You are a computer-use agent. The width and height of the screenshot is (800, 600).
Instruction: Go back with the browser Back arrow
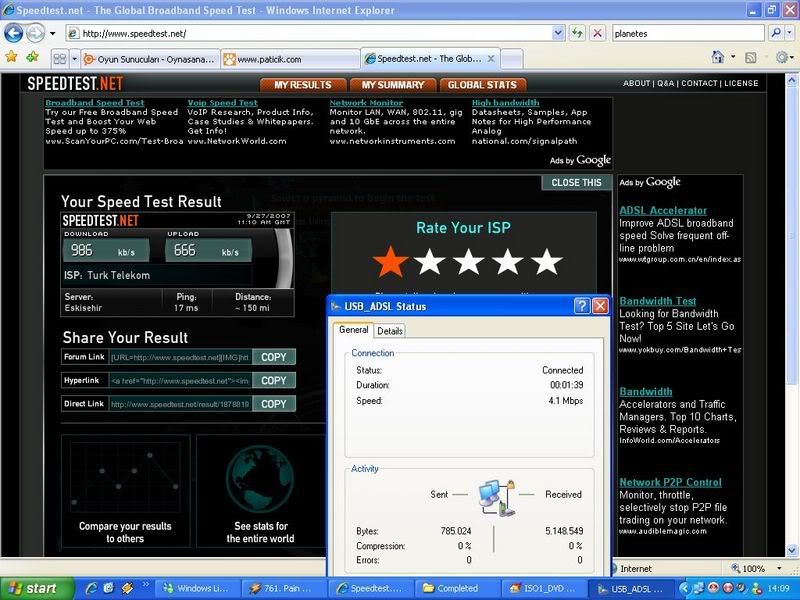coord(14,34)
